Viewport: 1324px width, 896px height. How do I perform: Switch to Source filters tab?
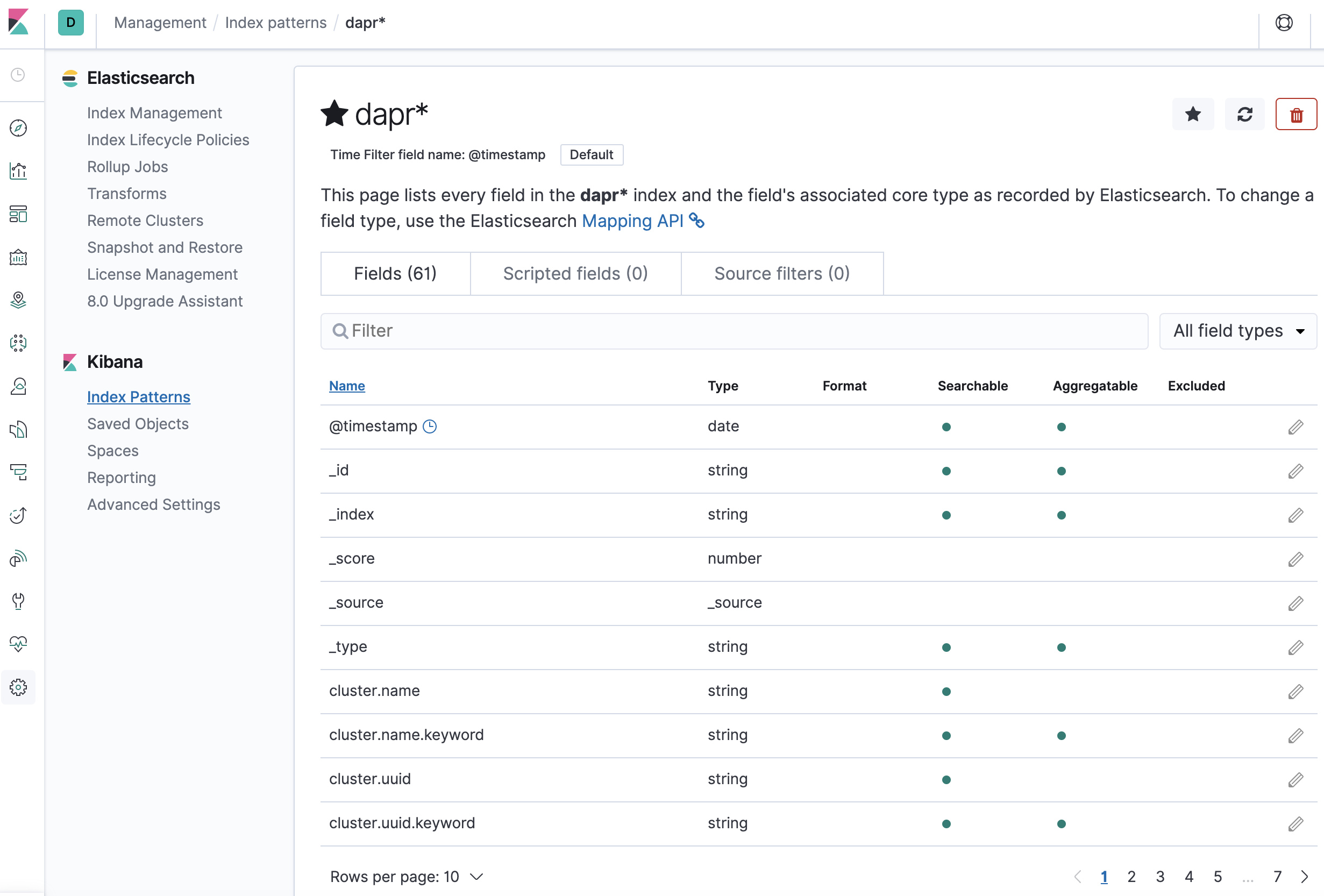click(781, 274)
